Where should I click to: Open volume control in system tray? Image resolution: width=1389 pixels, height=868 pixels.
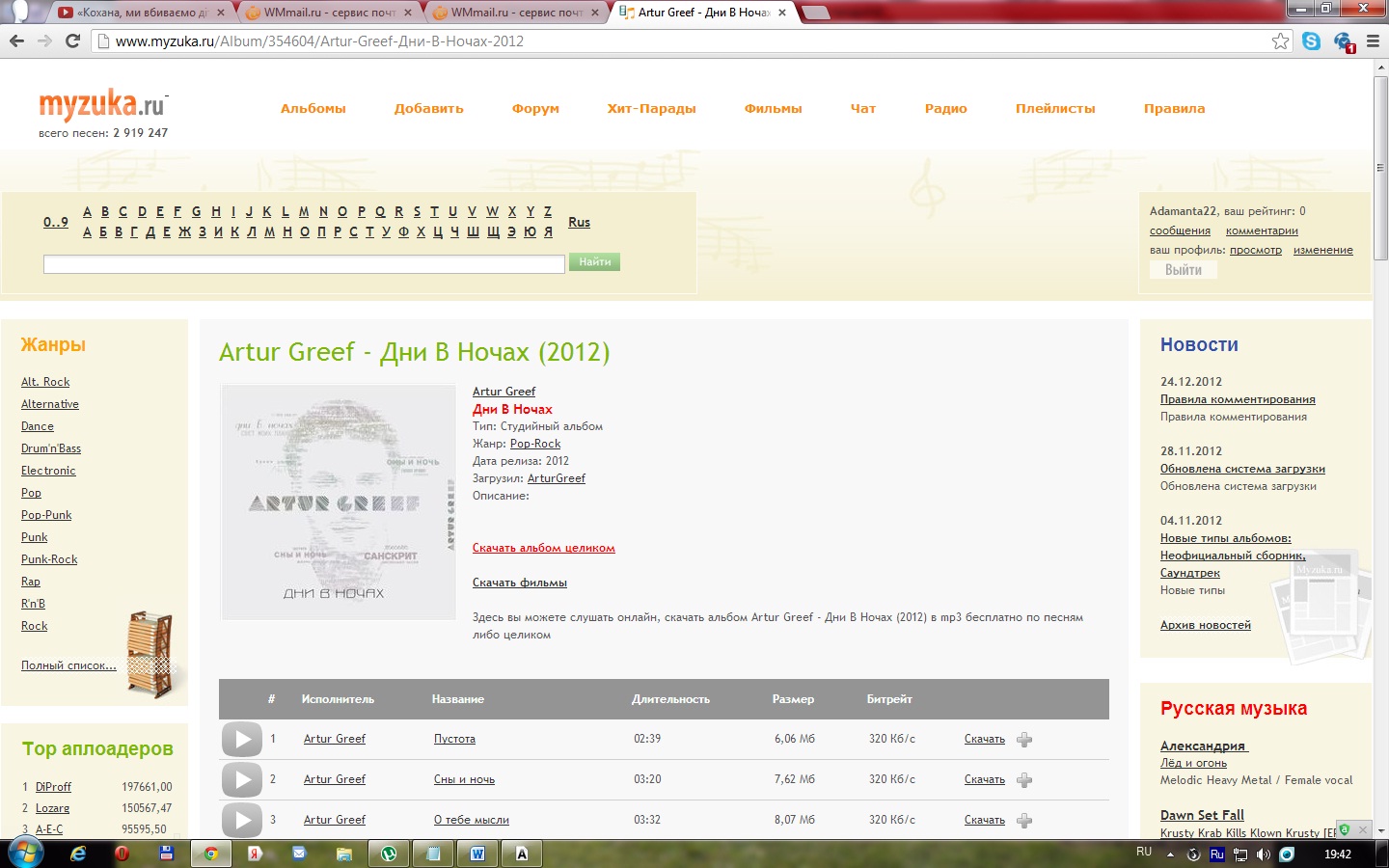coord(1264,854)
